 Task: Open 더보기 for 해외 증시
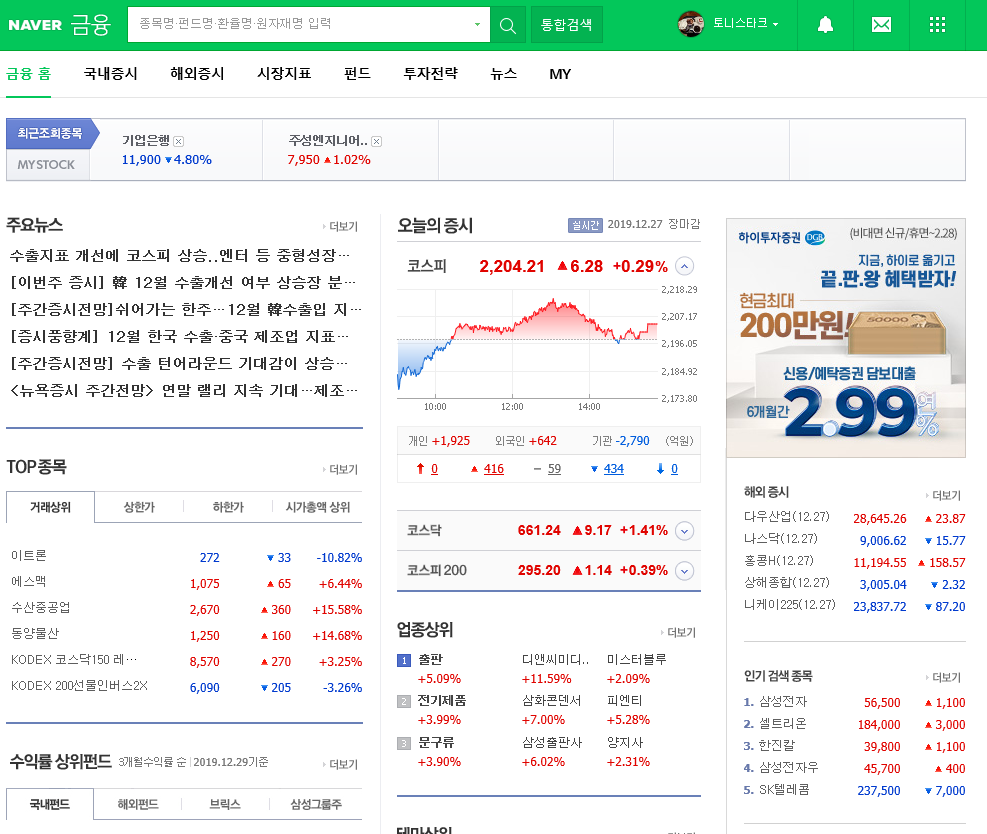click(943, 495)
